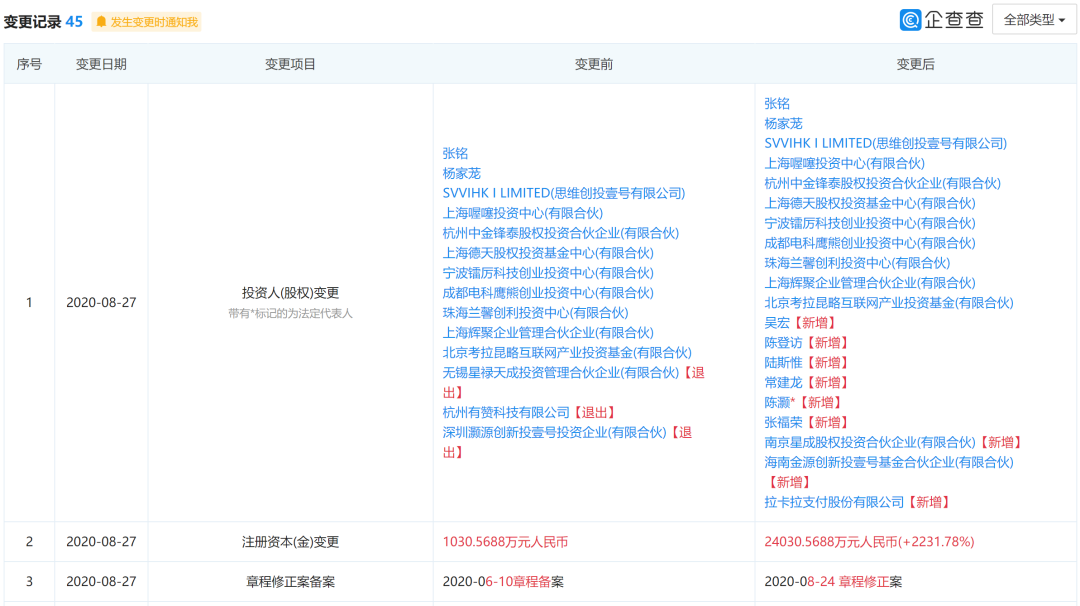Click 24030.5688万元人民币(+2231.78%) value
Image resolution: width=1080 pixels, height=606 pixels.
[x=869, y=542]
